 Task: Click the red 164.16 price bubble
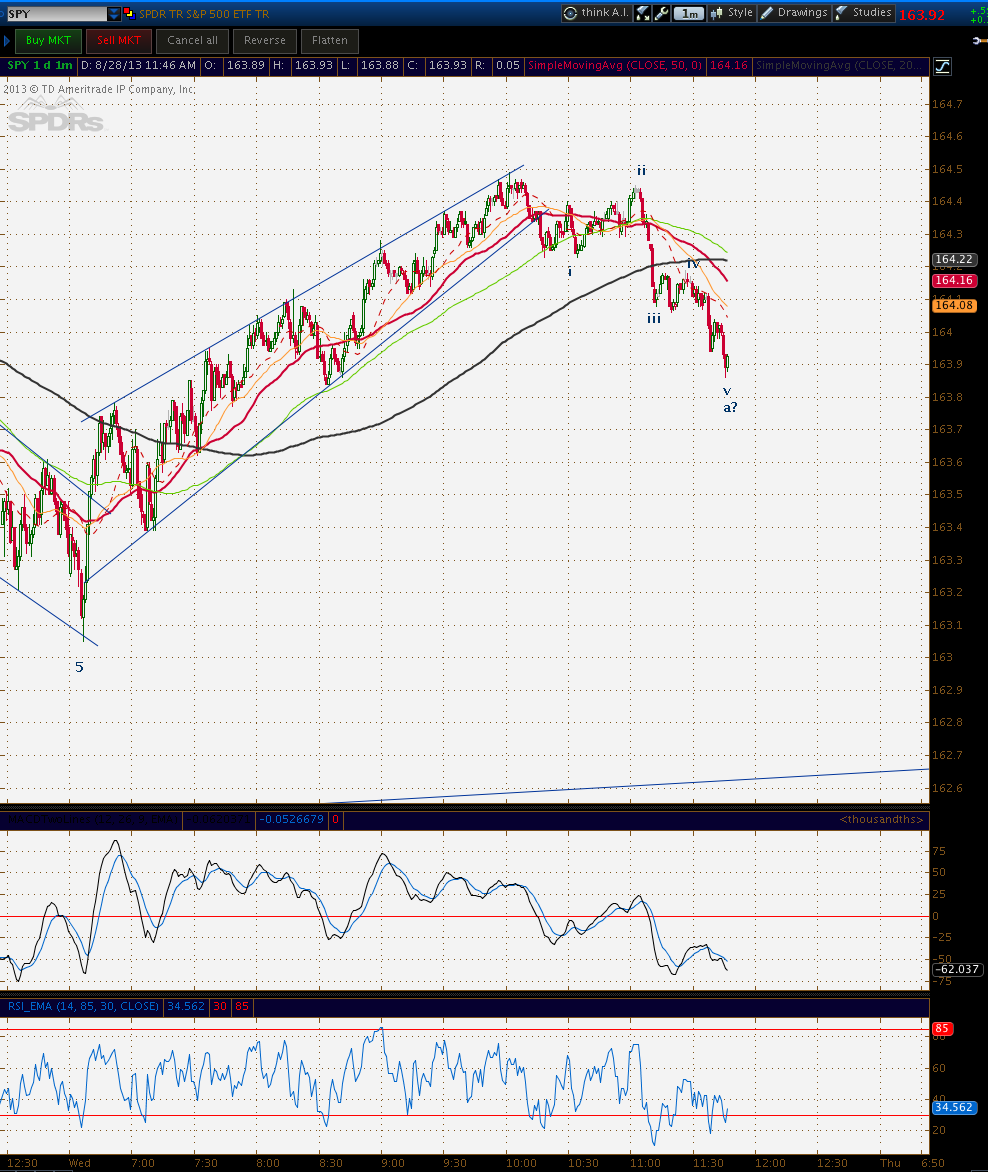point(954,280)
